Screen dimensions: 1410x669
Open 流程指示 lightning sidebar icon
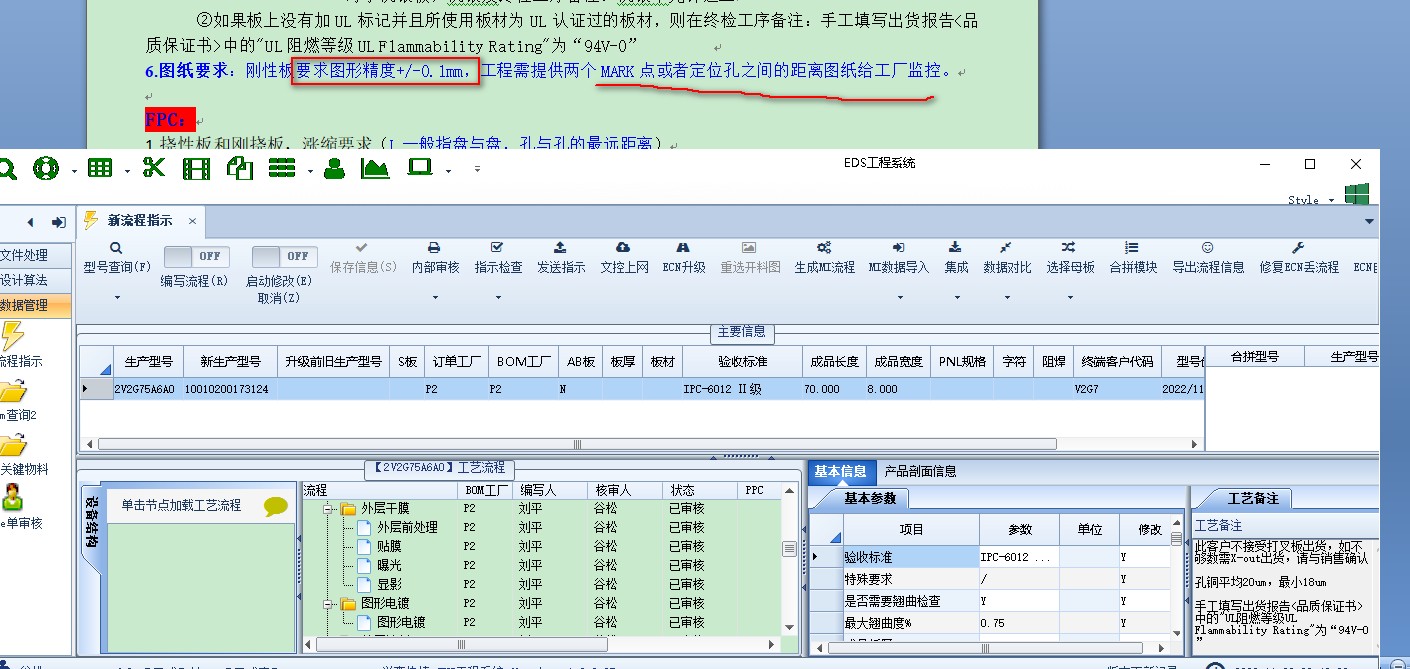point(13,337)
